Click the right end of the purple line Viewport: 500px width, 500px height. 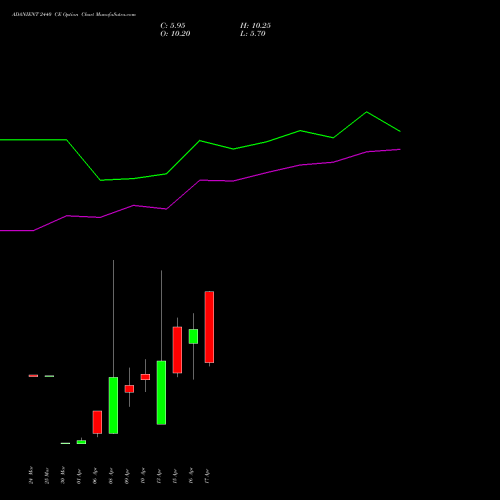click(400, 149)
